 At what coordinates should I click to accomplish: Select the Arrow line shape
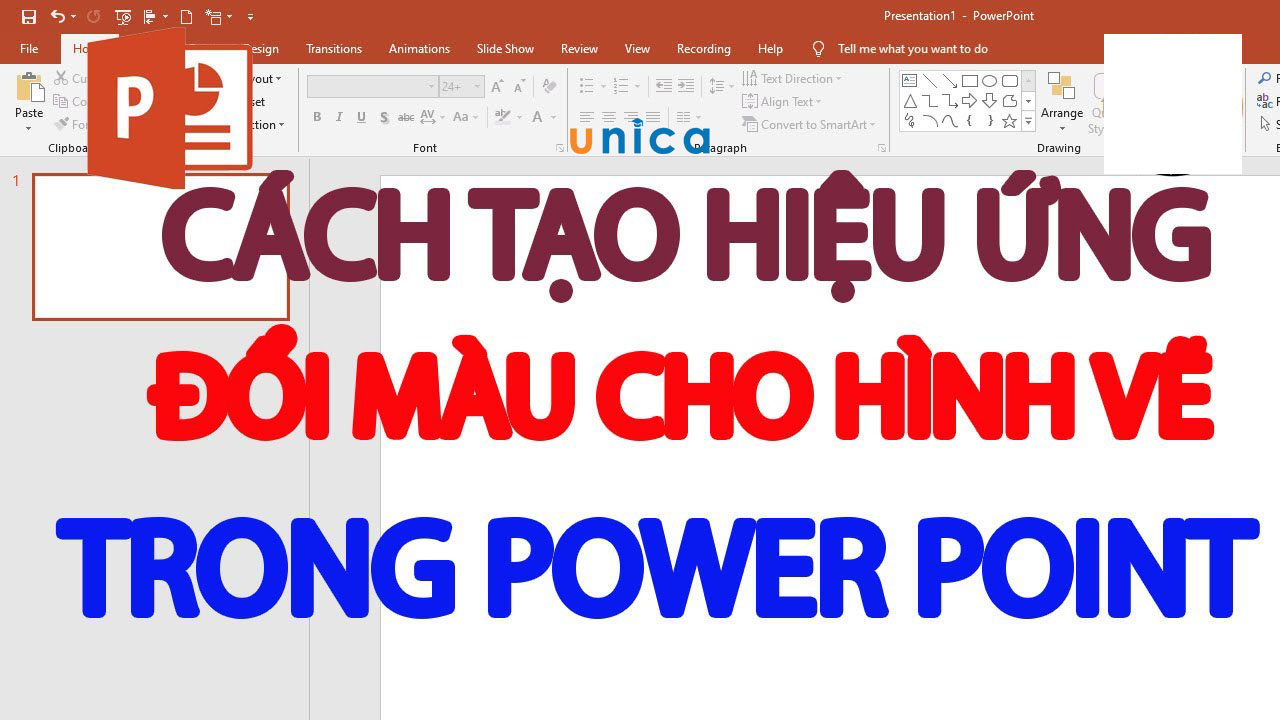(950, 81)
